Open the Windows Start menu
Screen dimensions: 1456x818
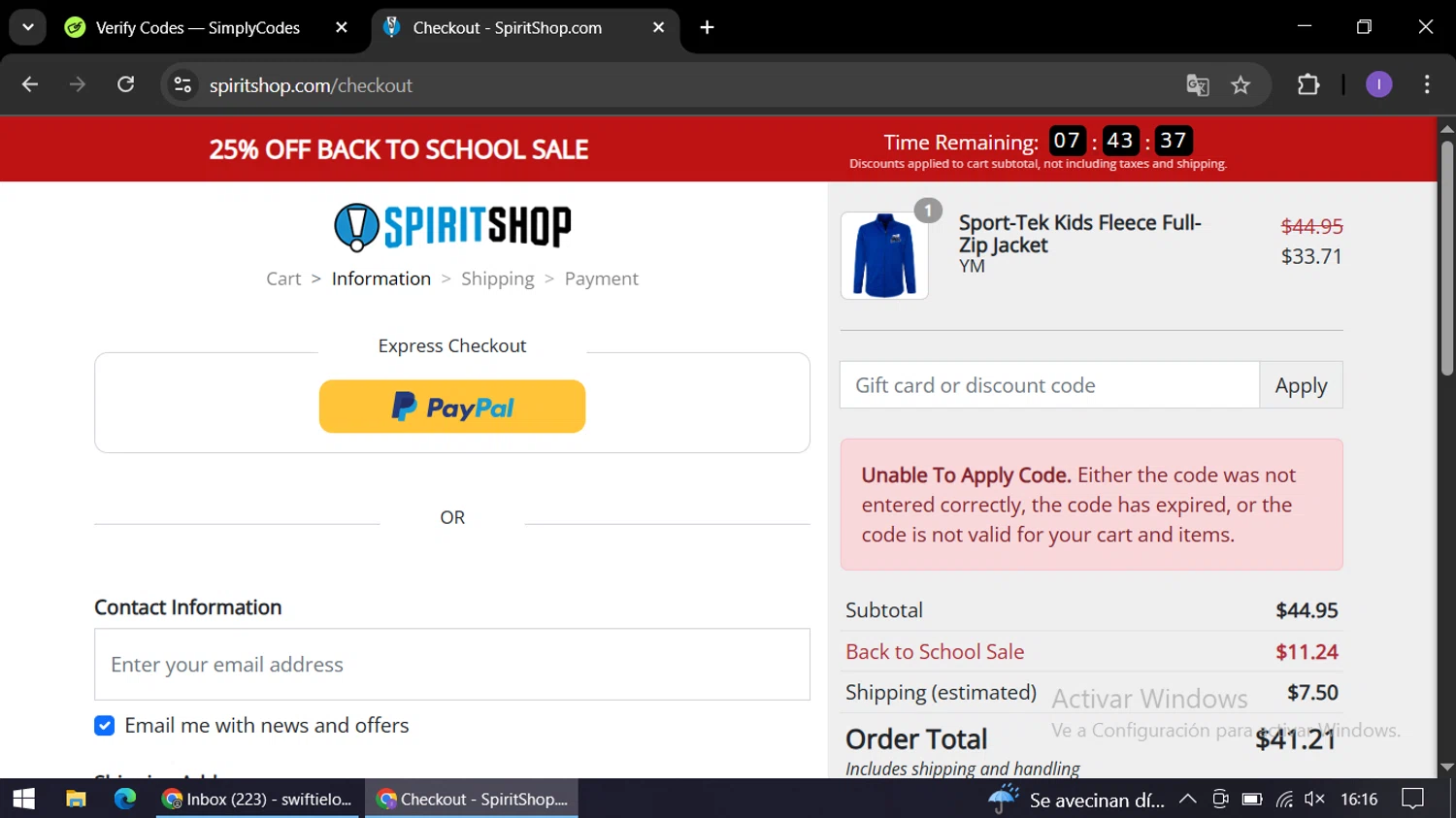tap(24, 799)
